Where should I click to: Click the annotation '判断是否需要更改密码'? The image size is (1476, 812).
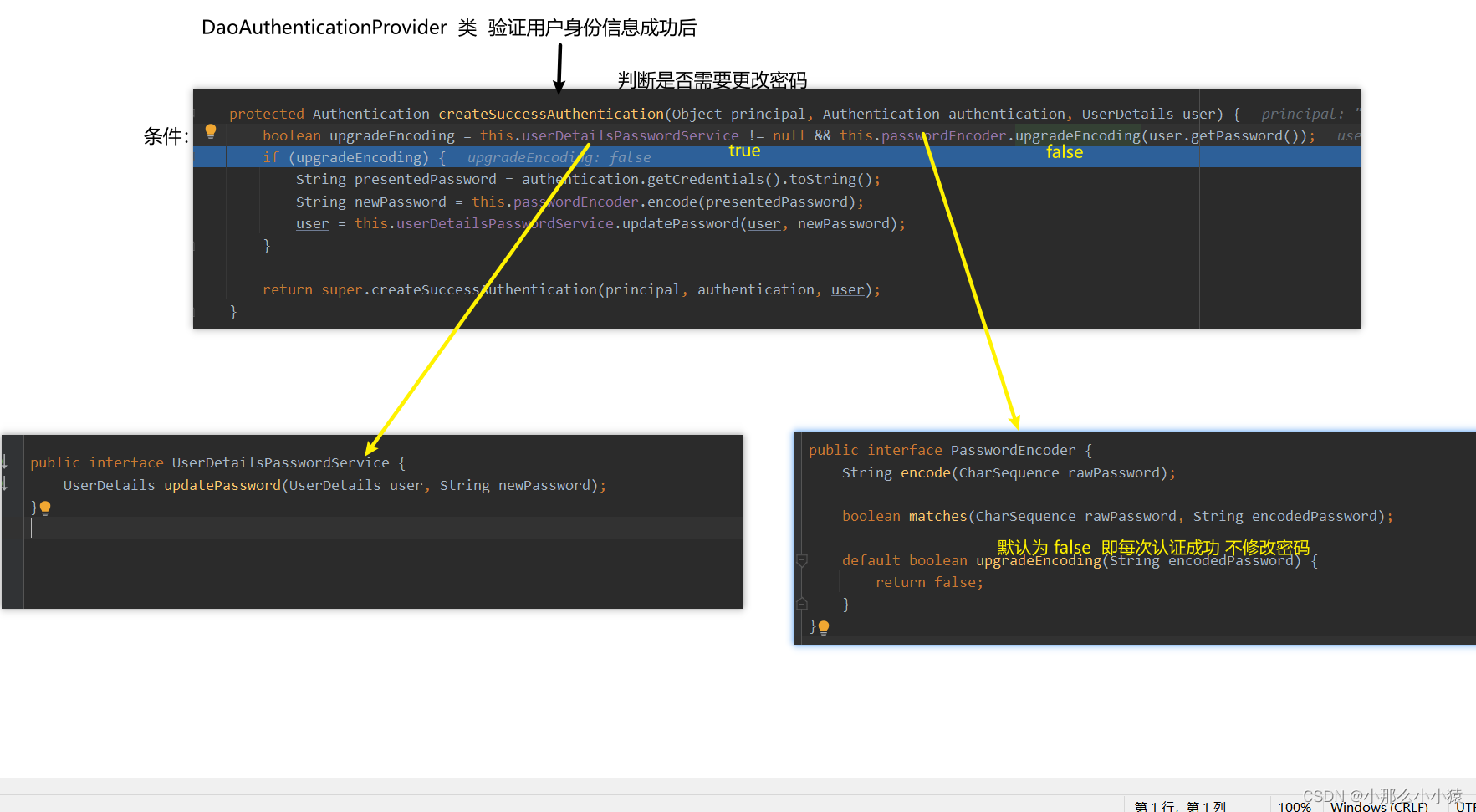(x=712, y=80)
